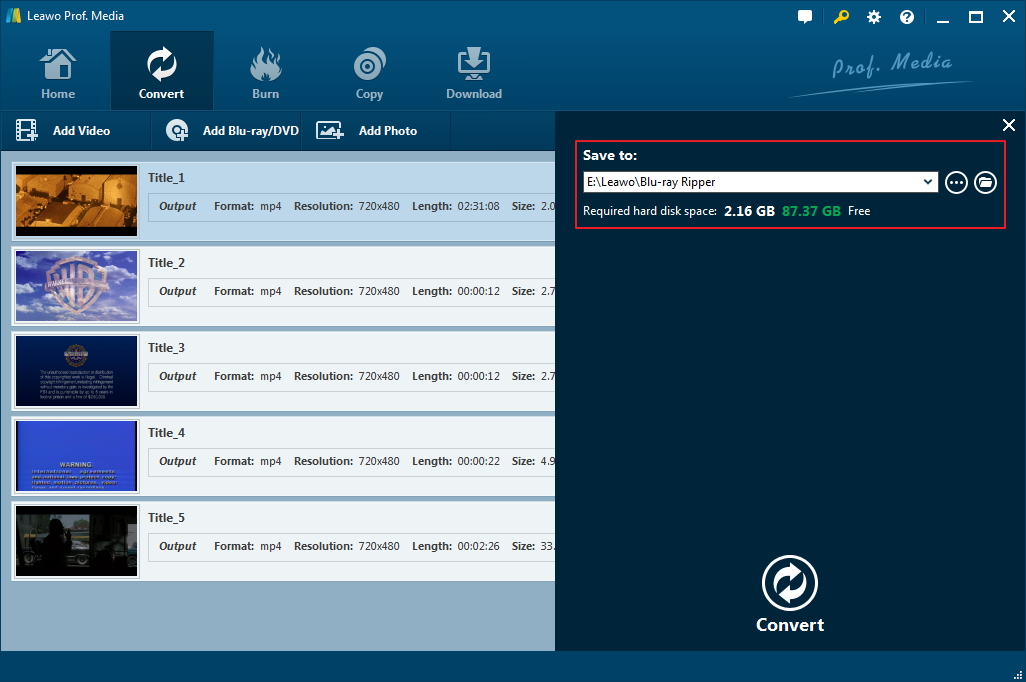Click the Title_1 name text
Image resolution: width=1026 pixels, height=682 pixels.
(166, 178)
